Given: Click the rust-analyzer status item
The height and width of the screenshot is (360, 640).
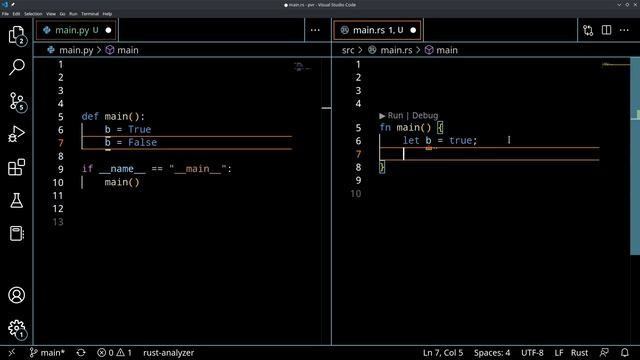Looking at the screenshot, I should click(x=169, y=353).
